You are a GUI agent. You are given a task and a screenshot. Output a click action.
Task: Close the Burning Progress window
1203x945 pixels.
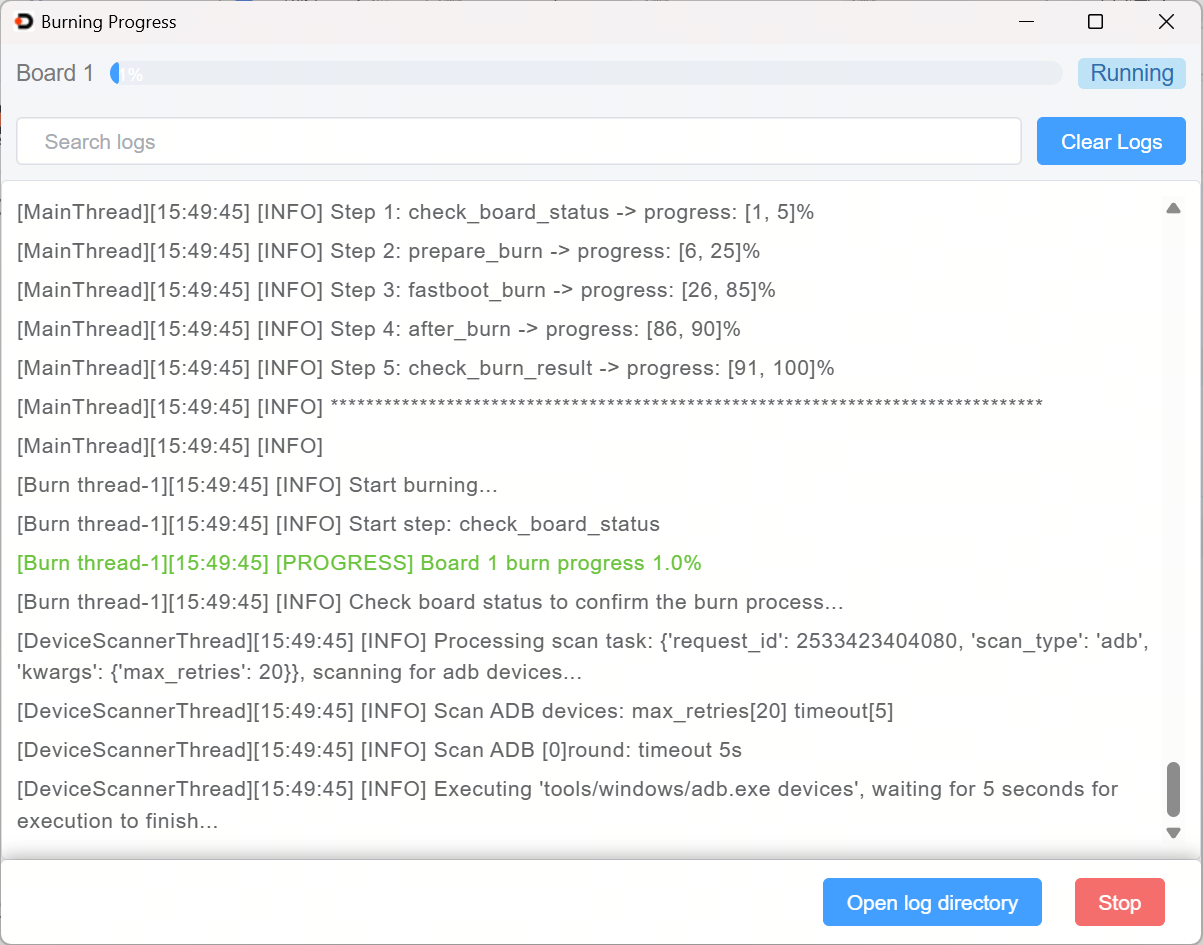pos(1166,22)
